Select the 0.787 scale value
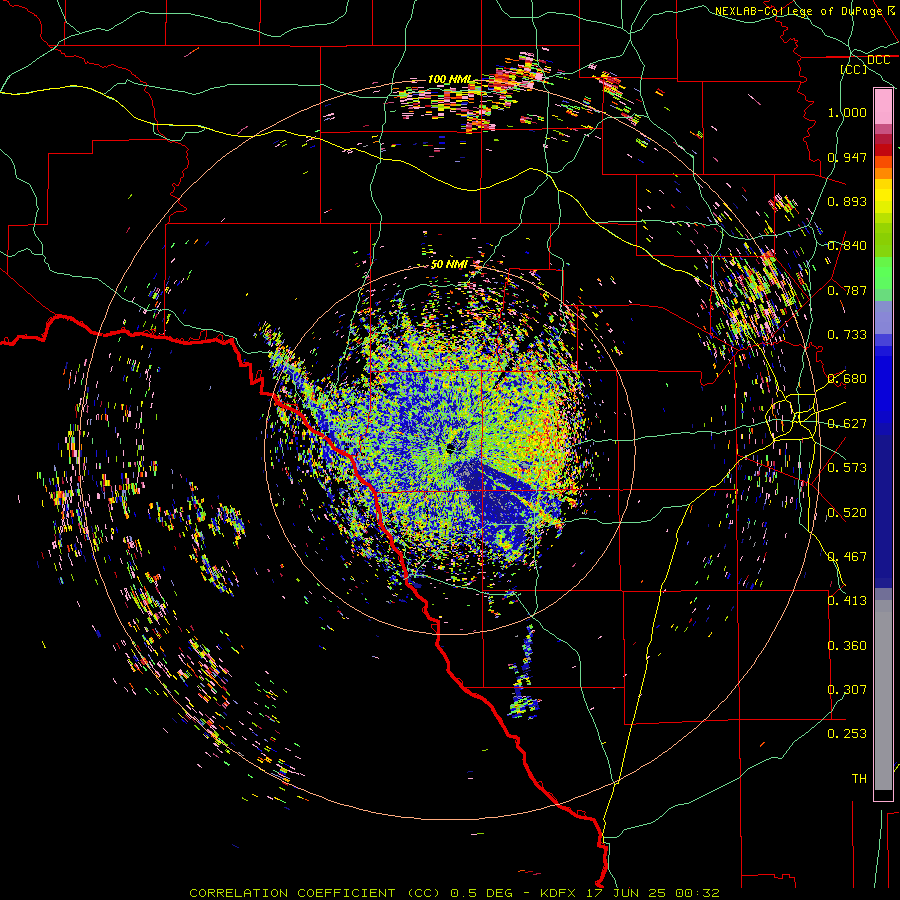Image resolution: width=900 pixels, height=900 pixels. point(847,290)
